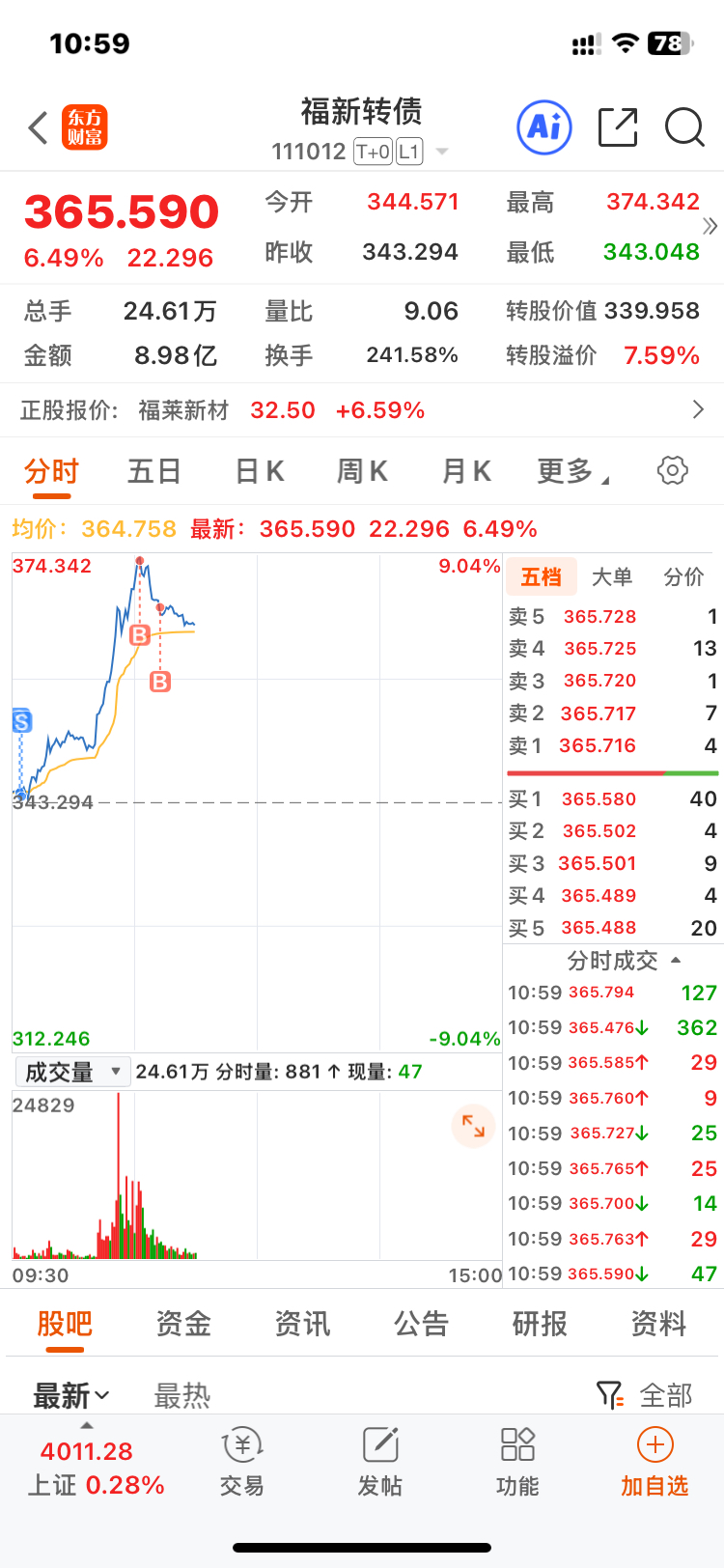Tap the share export icon
The height and width of the screenshot is (1568, 724).
(618, 127)
